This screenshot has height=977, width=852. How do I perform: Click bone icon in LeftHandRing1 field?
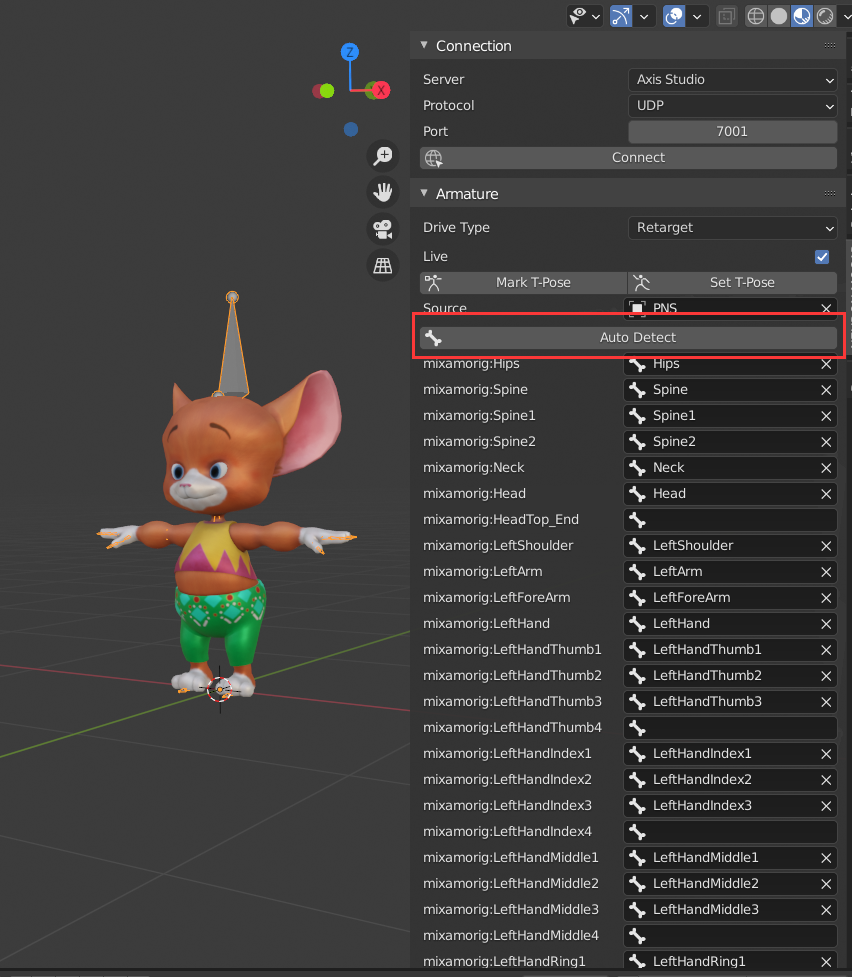tap(637, 962)
